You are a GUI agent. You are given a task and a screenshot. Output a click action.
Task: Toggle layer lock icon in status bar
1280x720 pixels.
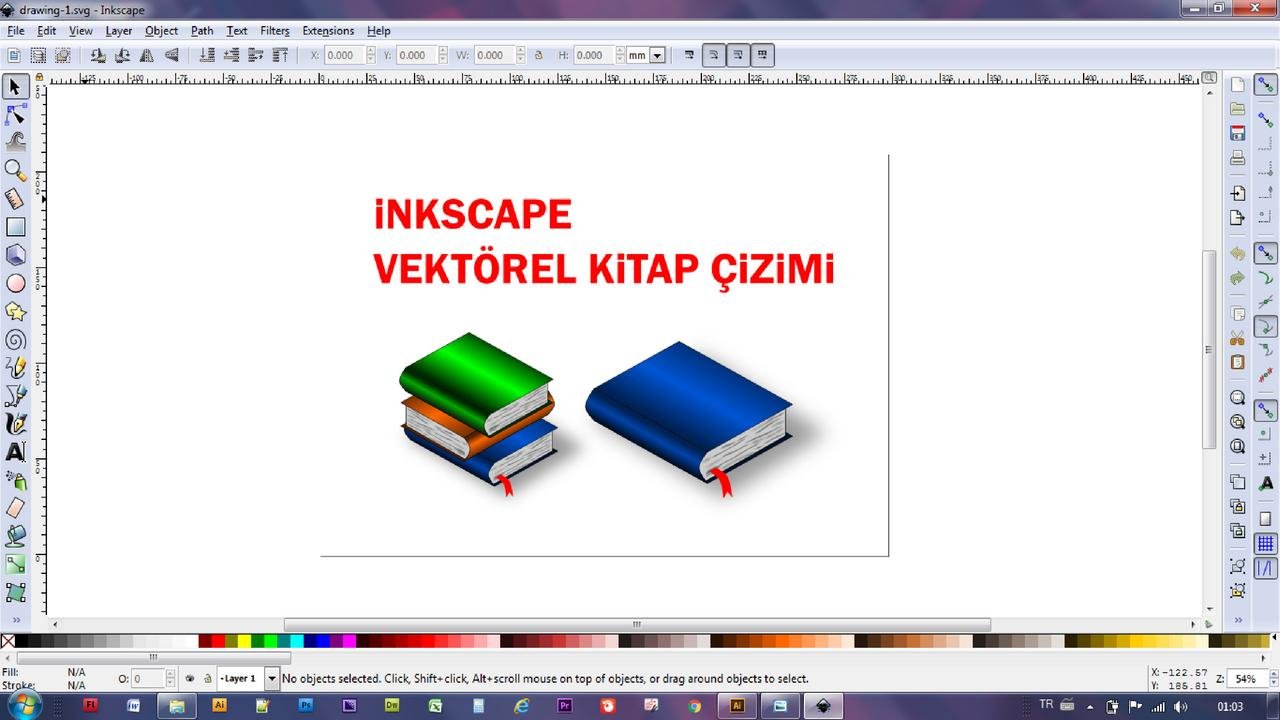click(x=208, y=679)
